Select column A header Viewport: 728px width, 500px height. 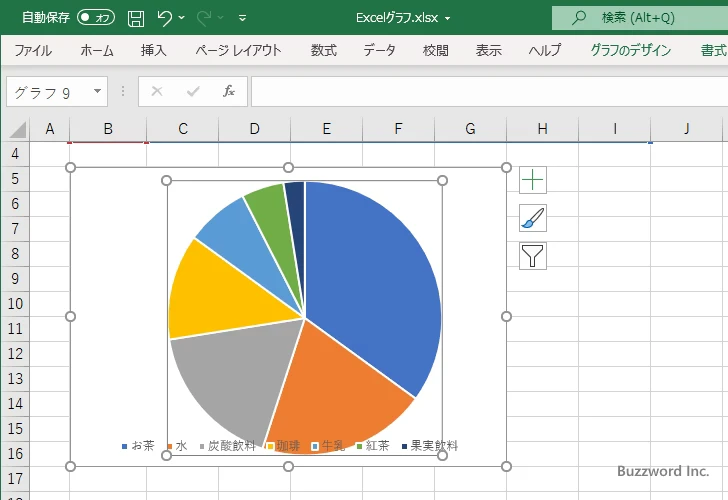[x=50, y=129]
